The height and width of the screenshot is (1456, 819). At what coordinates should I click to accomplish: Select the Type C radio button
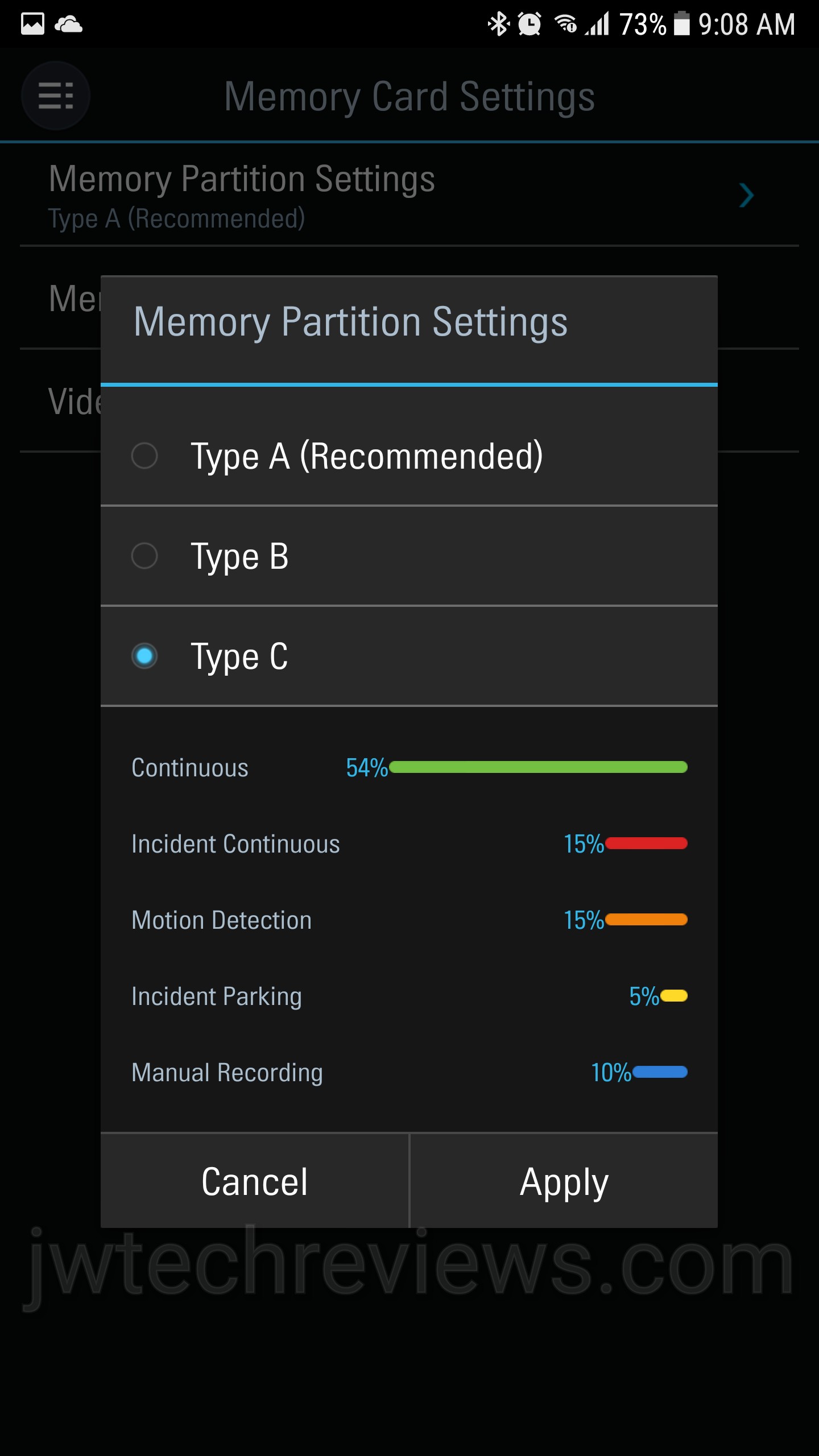click(144, 656)
